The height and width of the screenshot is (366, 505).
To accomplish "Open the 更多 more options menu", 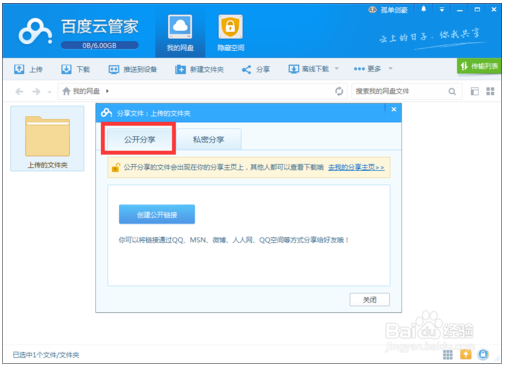I will [367, 69].
